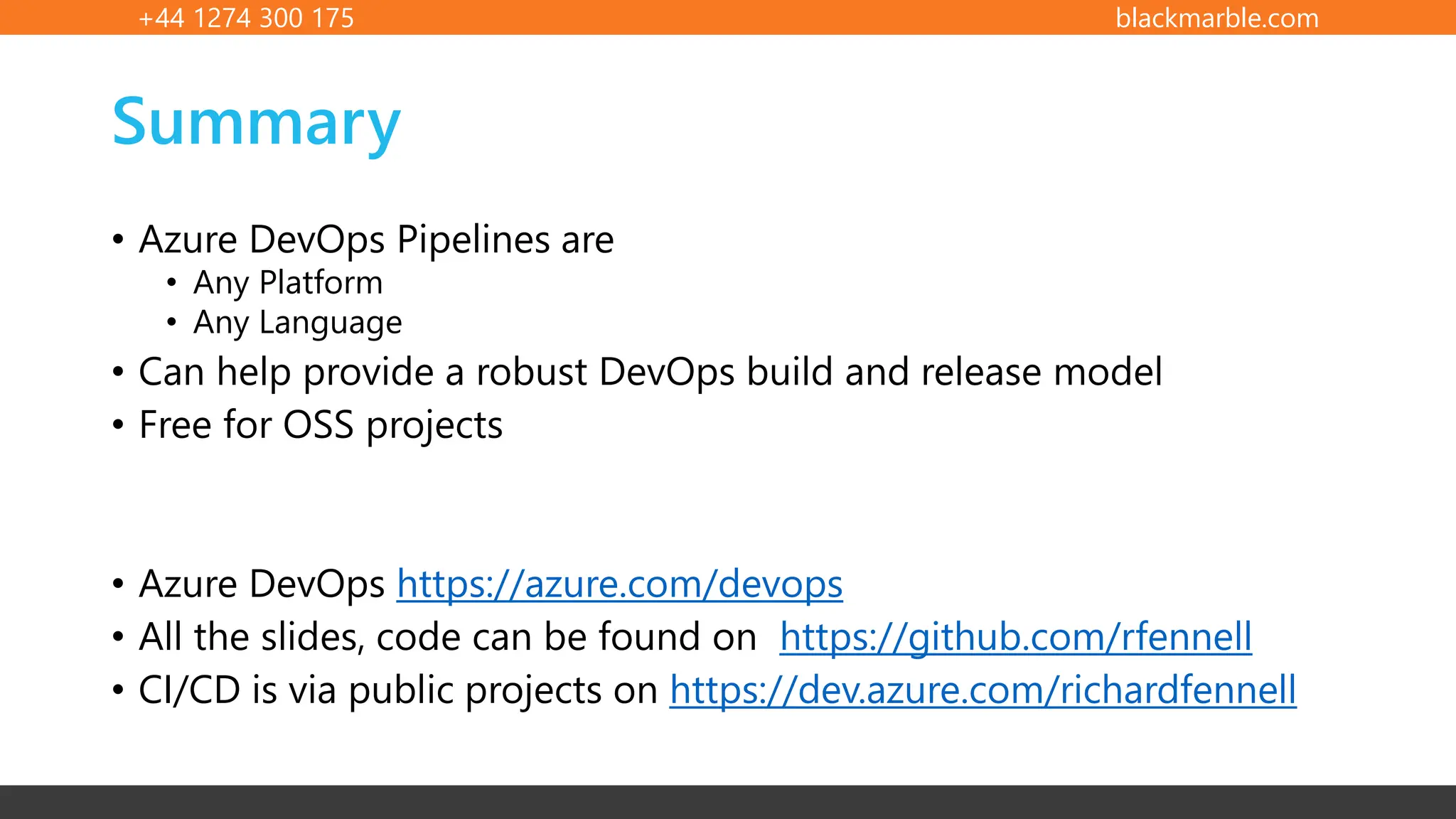
Task: Click the 'Any Language' sub-bullet
Action: pos(298,323)
